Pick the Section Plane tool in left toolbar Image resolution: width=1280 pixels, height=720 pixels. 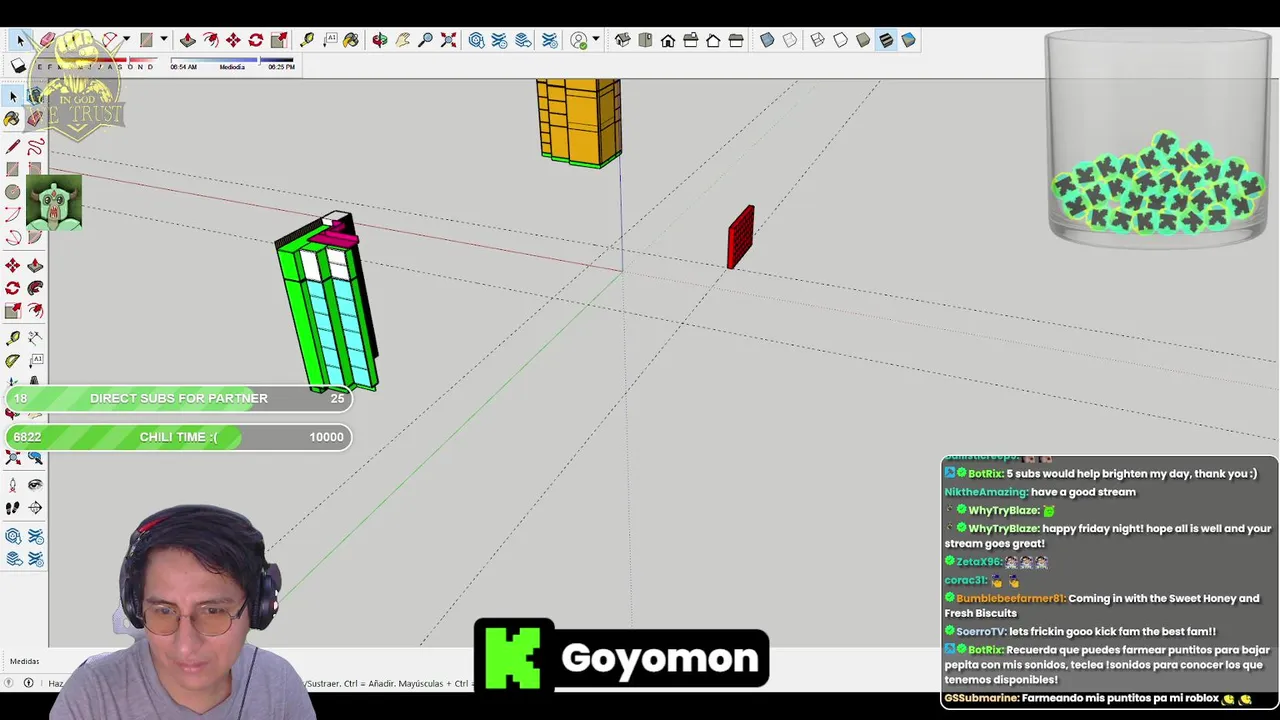coord(35,508)
